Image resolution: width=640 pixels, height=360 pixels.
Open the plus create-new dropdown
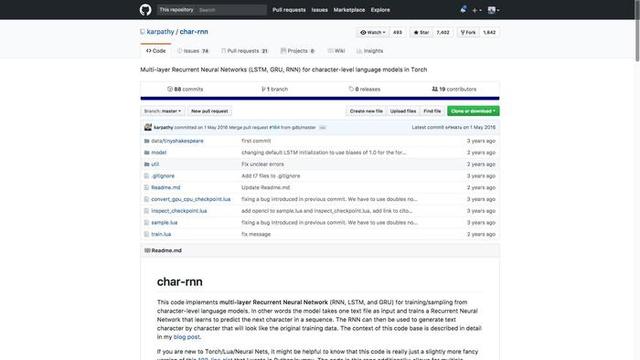tap(476, 10)
